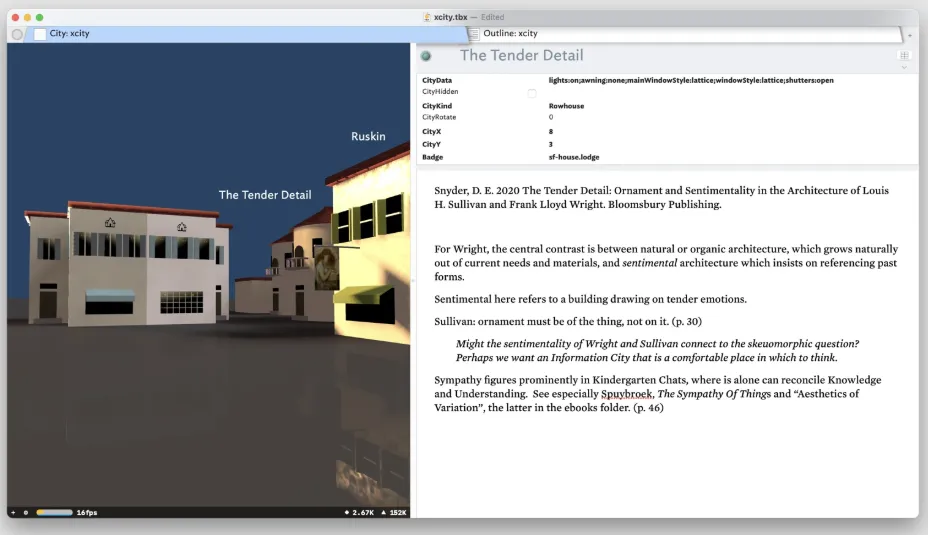Switch to the Outline: xcity tab

[x=685, y=34]
